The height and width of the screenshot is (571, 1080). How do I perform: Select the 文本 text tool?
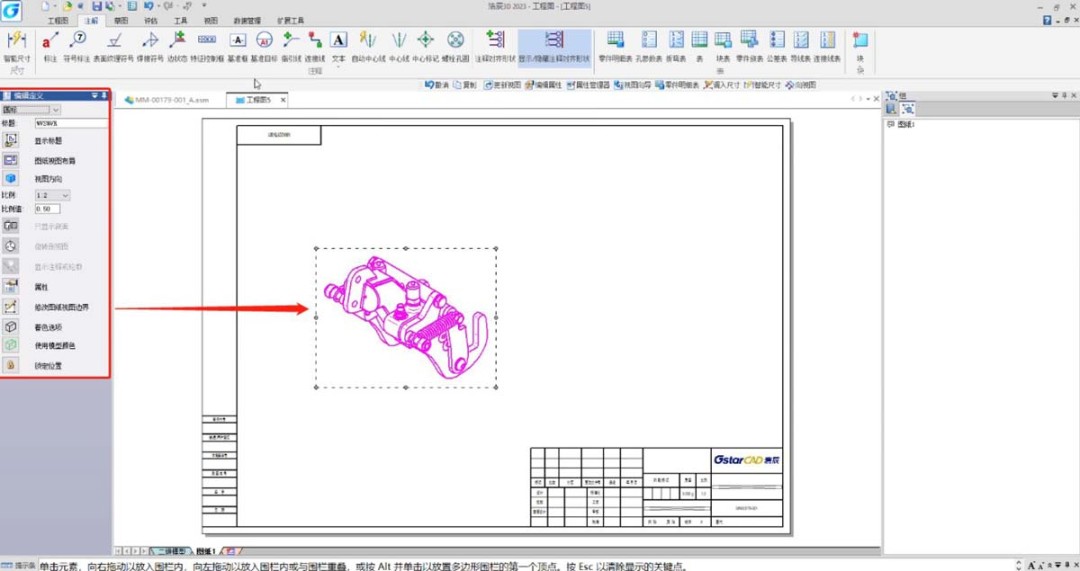pyautogui.click(x=339, y=41)
